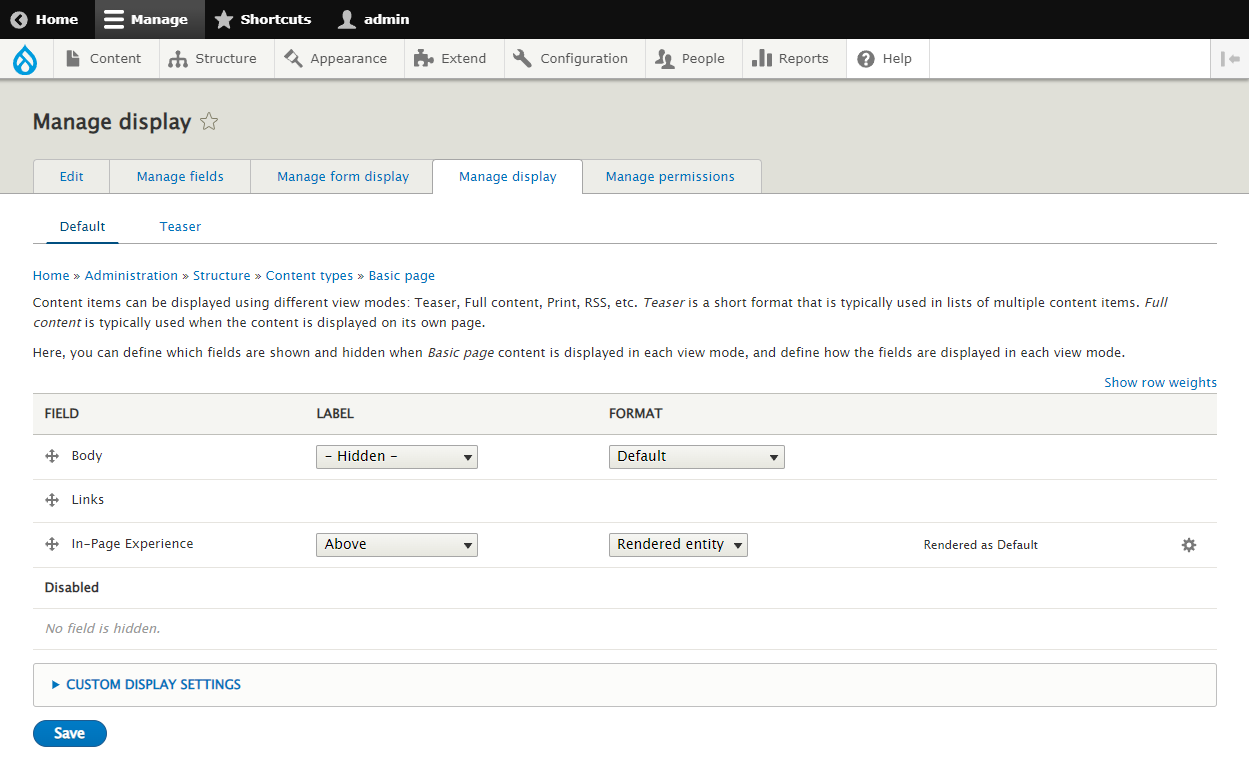1249x757 pixels.
Task: Click the Show row weights link
Action: pos(1160,382)
